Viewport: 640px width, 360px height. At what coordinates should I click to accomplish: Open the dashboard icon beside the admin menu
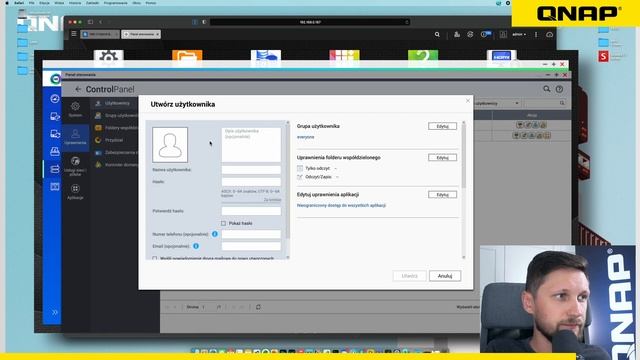503,35
